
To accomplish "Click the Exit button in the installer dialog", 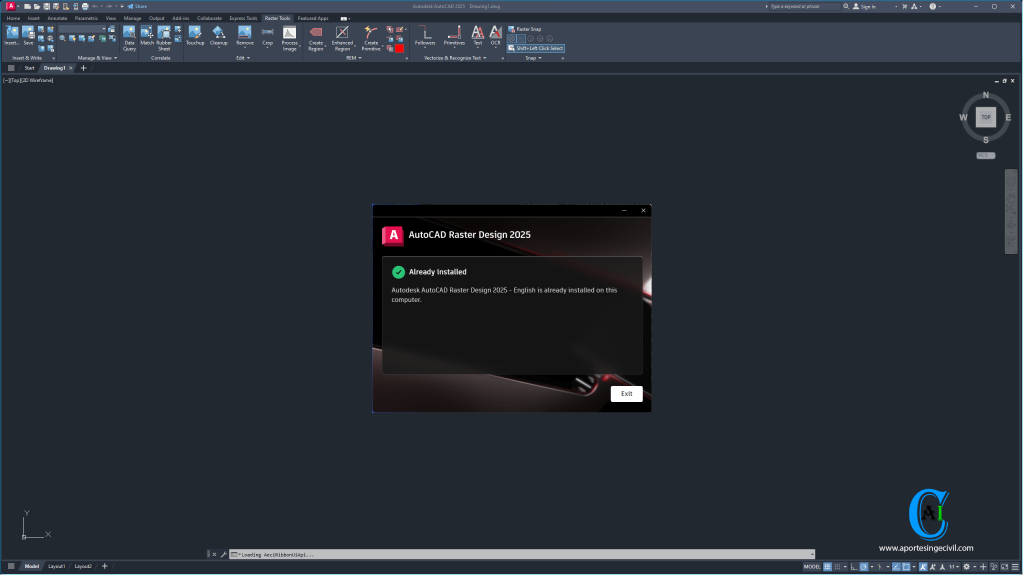I will click(626, 393).
